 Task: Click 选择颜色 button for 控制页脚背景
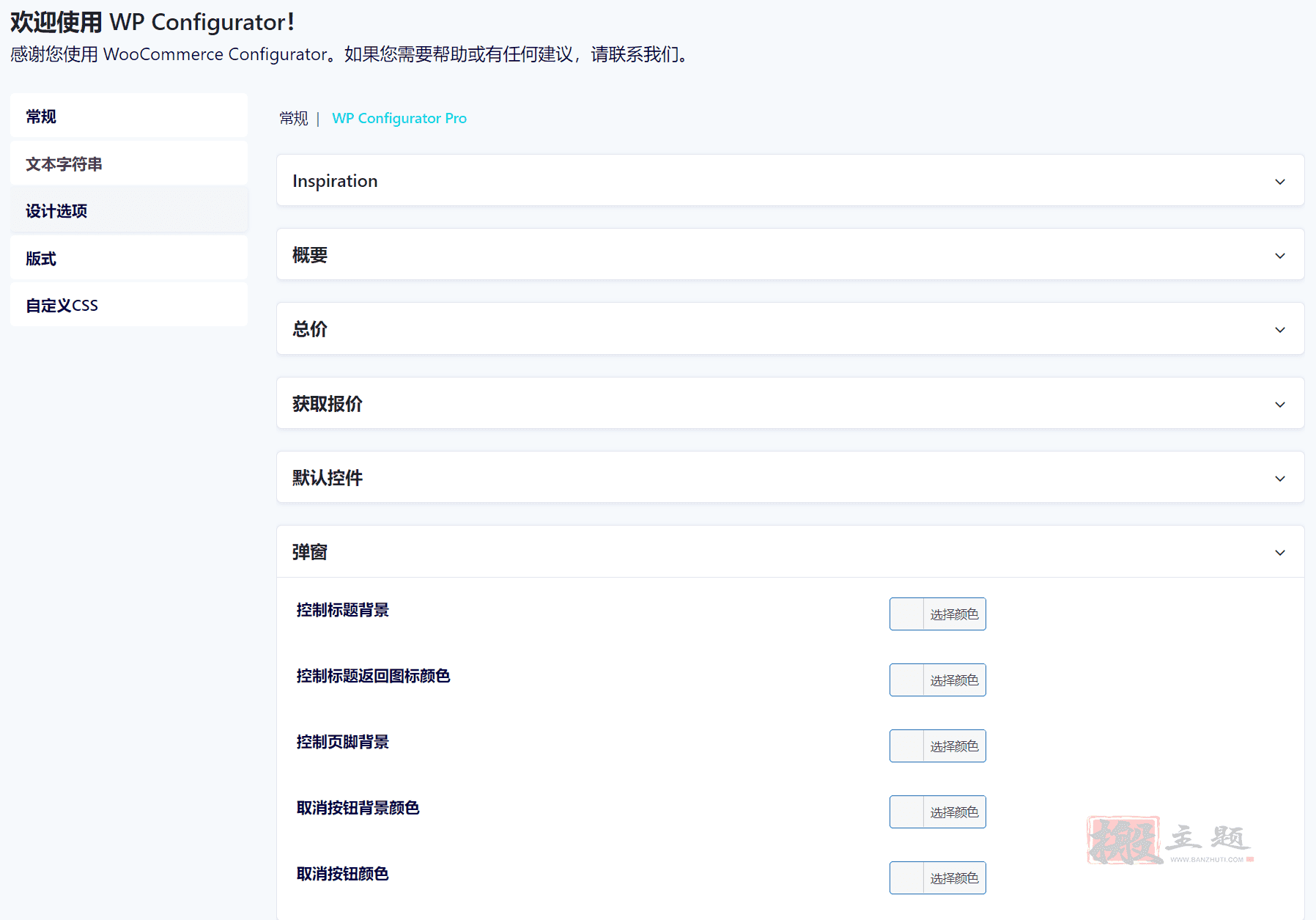pyautogui.click(x=954, y=746)
